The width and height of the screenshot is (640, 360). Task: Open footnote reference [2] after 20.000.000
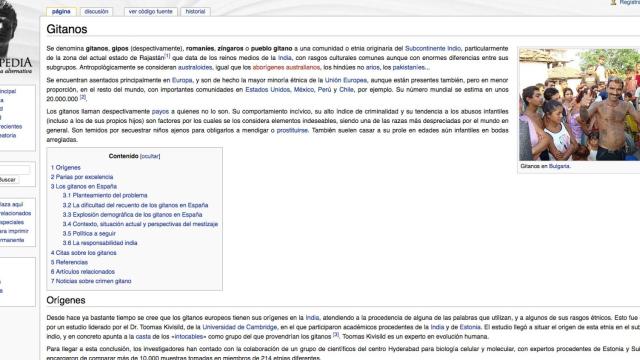83,97
